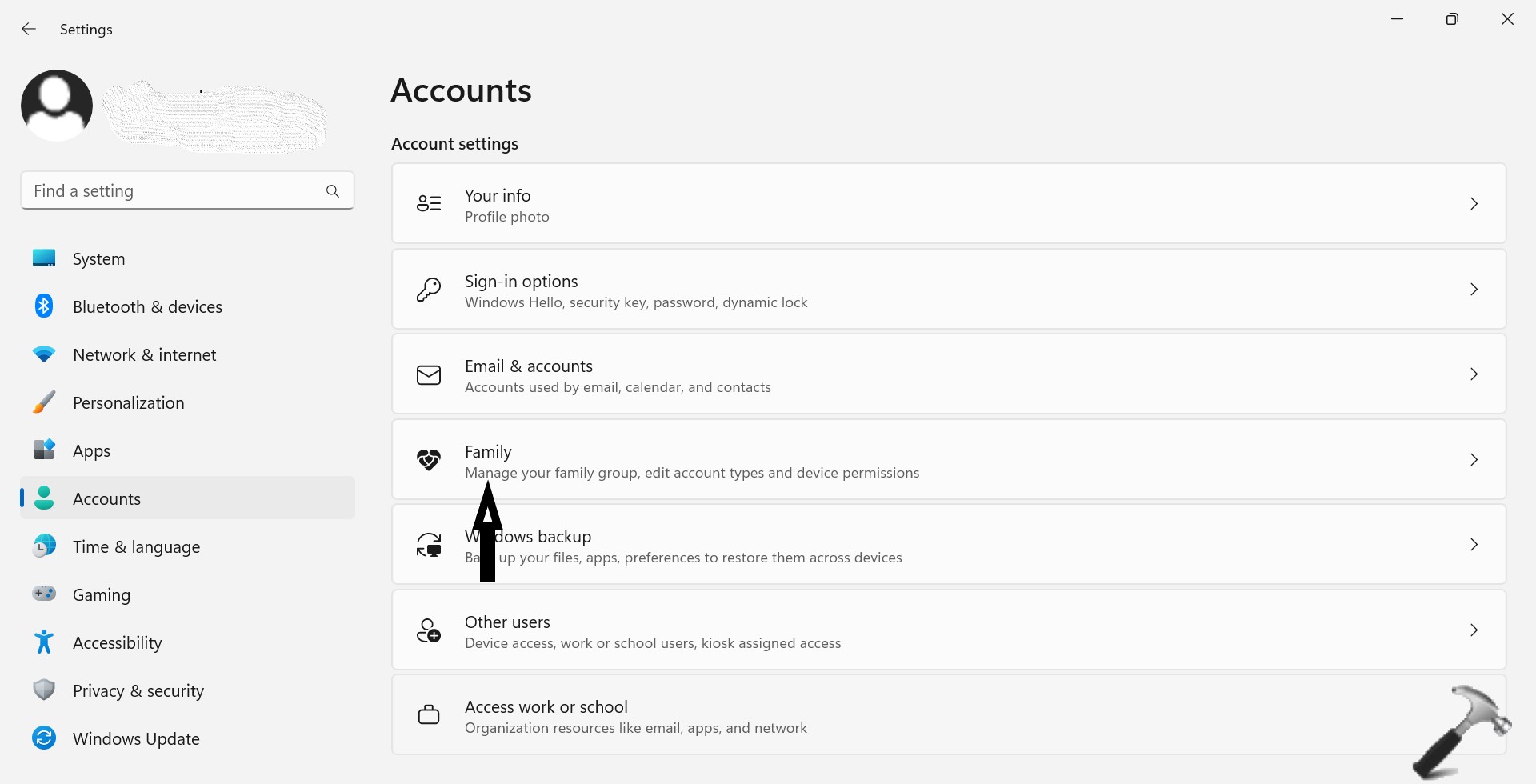
Task: Click the Accessibility figure icon
Action: [x=44, y=642]
